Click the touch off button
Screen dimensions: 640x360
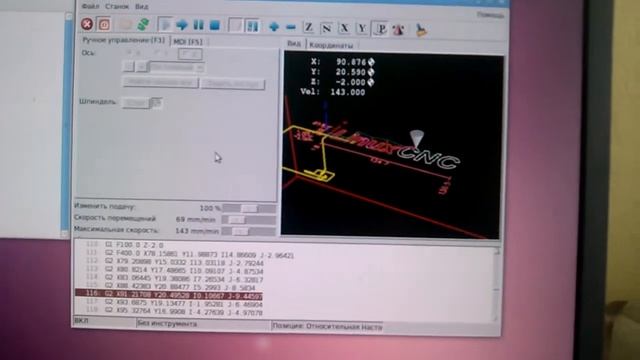point(233,84)
